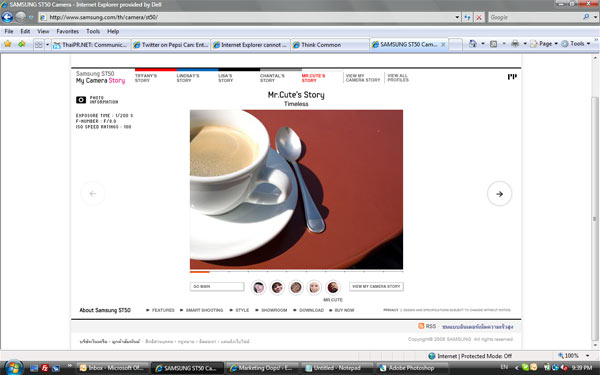This screenshot has width=600, height=375.
Task: Click the red Stop loading icon
Action: 479,17
